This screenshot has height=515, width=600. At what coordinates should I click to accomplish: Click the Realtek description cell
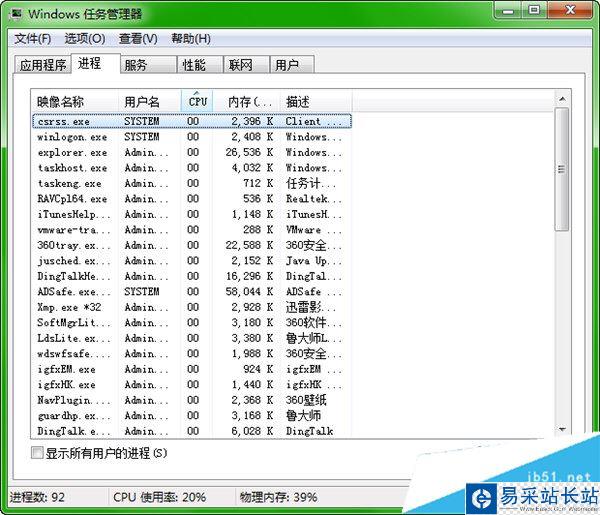313,199
